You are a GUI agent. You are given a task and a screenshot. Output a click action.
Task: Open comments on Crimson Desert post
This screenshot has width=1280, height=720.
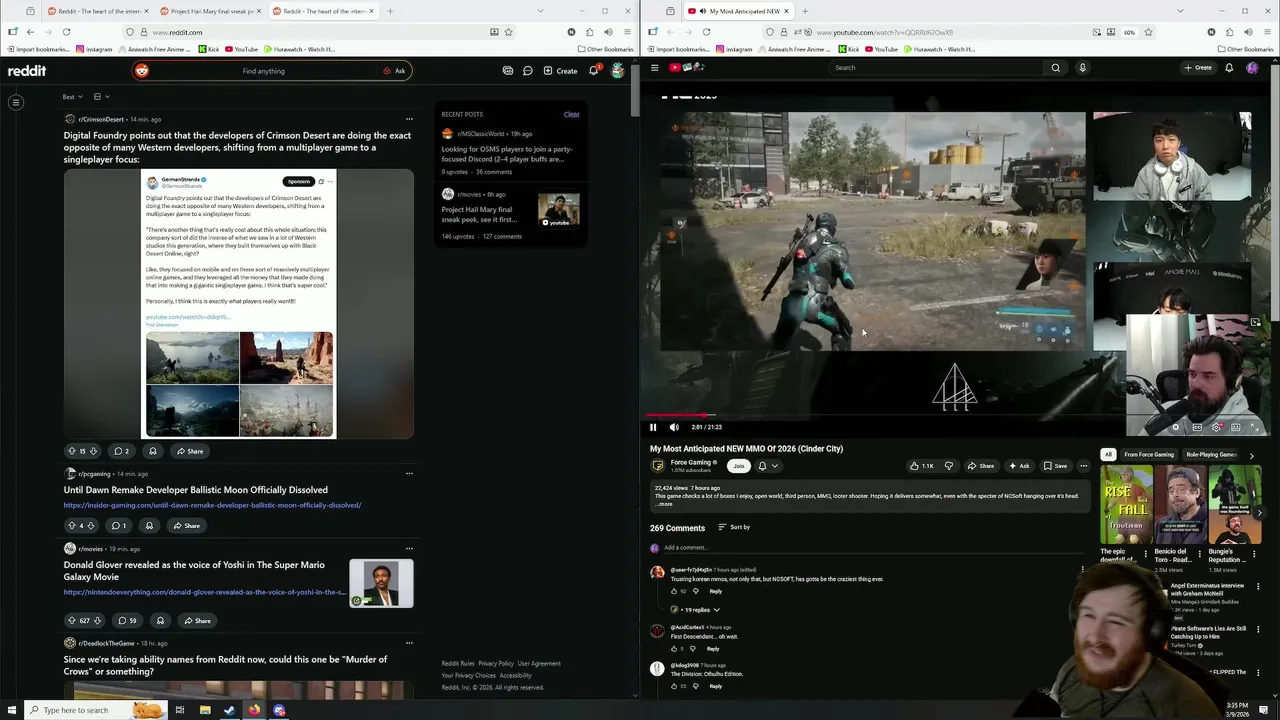click(x=121, y=451)
